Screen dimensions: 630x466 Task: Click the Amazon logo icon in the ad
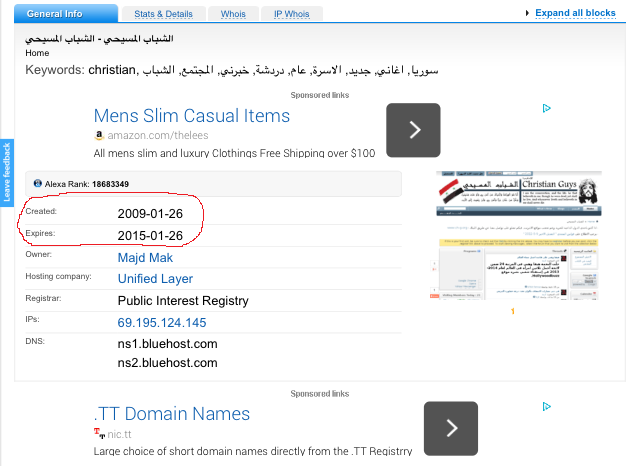pyautogui.click(x=99, y=135)
